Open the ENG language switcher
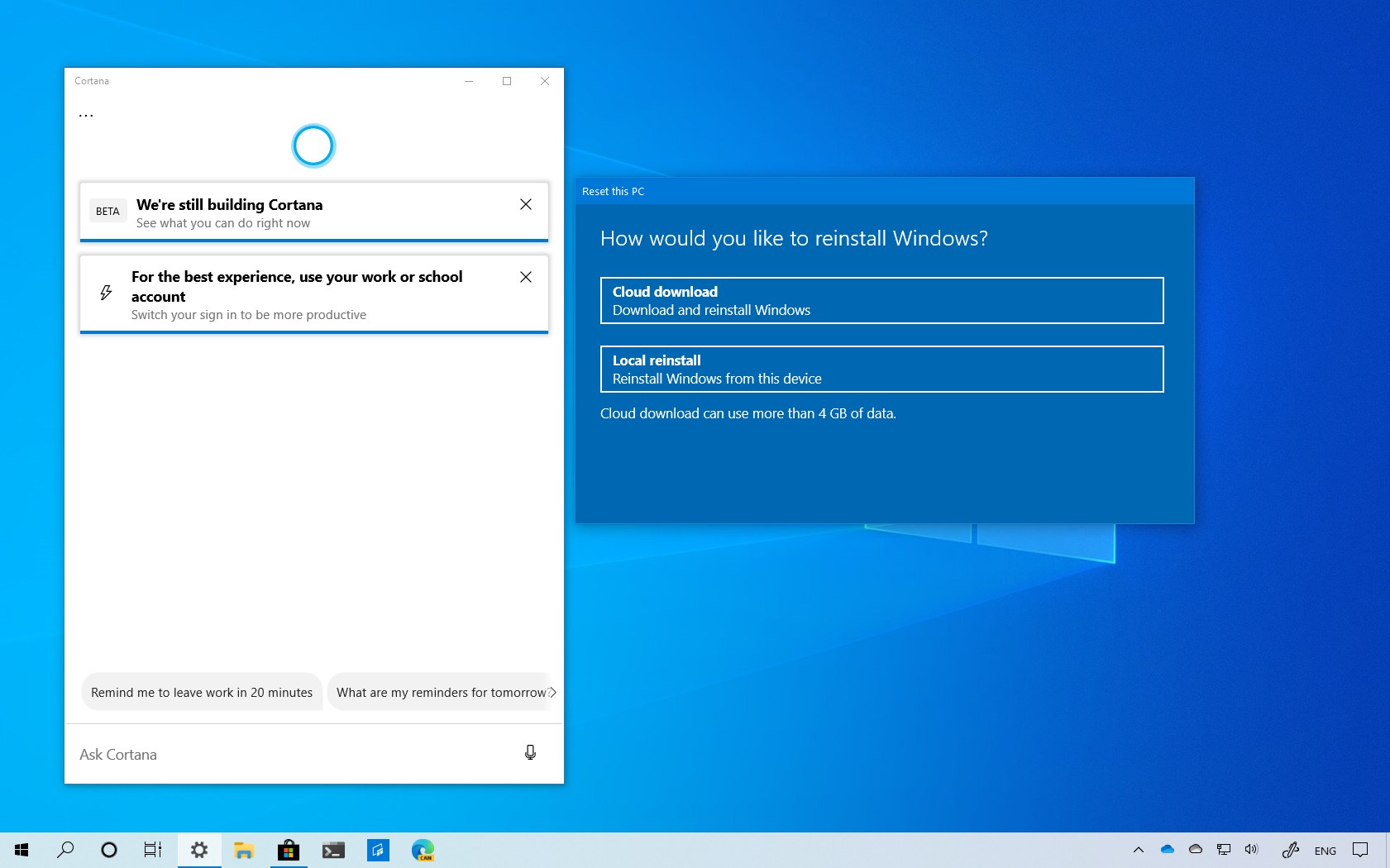The width and height of the screenshot is (1390, 868). click(1325, 850)
